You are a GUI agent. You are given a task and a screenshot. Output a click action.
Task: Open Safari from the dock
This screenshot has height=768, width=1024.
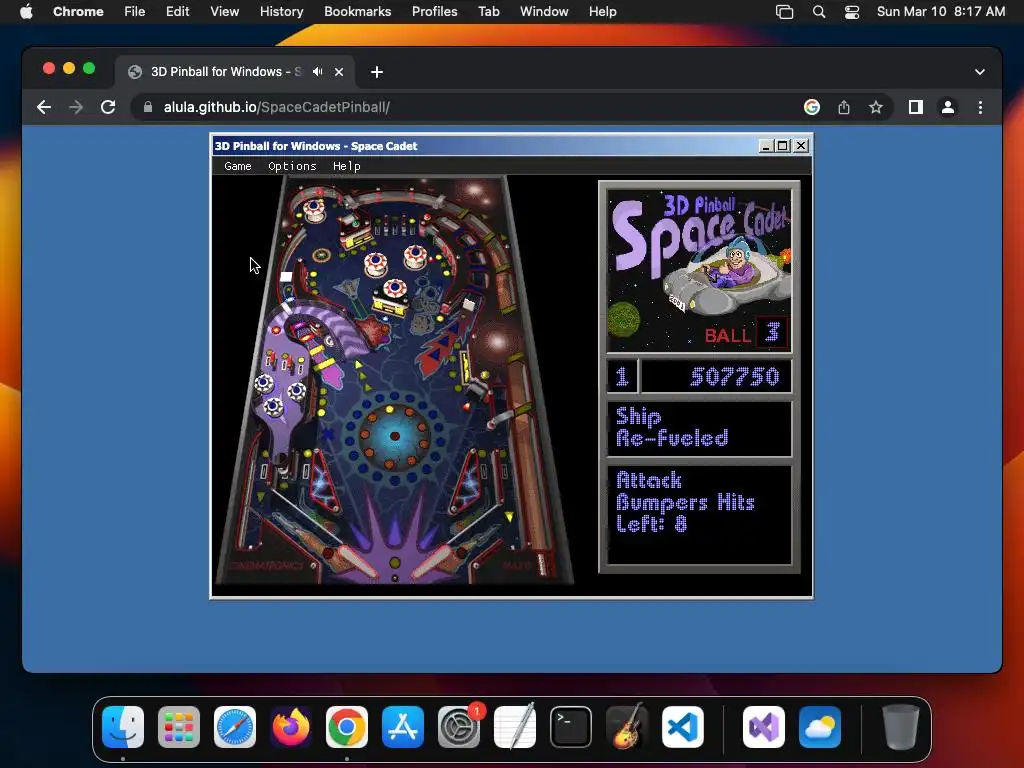[235, 727]
